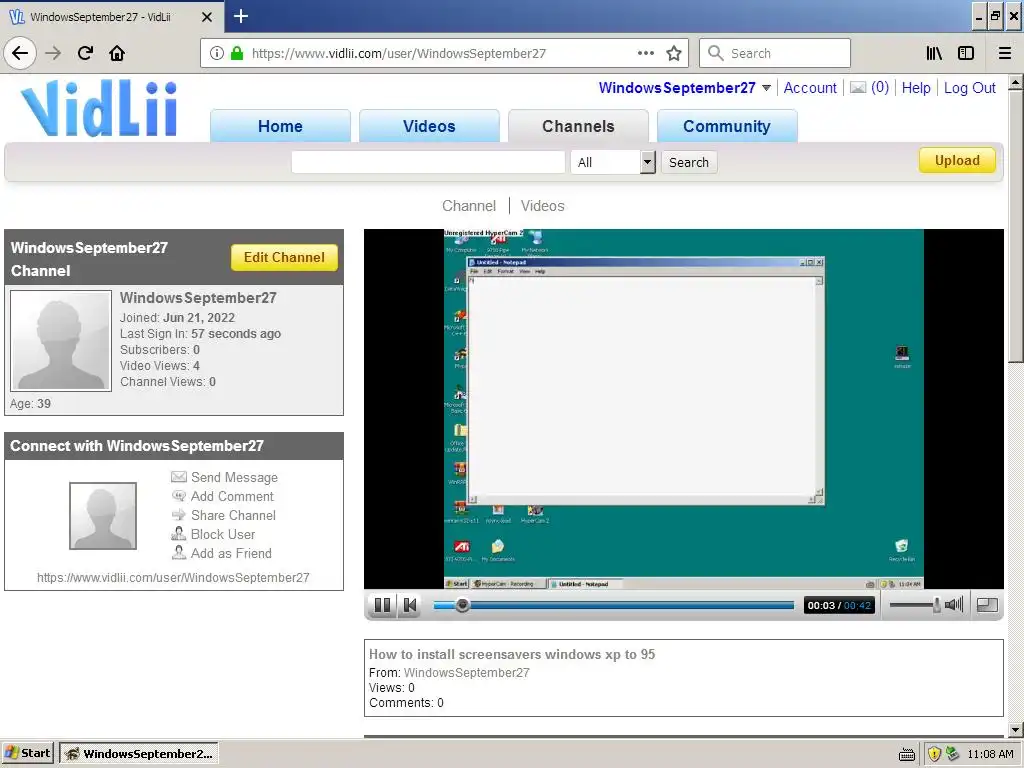Click the large channel avatar picture
This screenshot has width=1024, height=768.
point(61,341)
